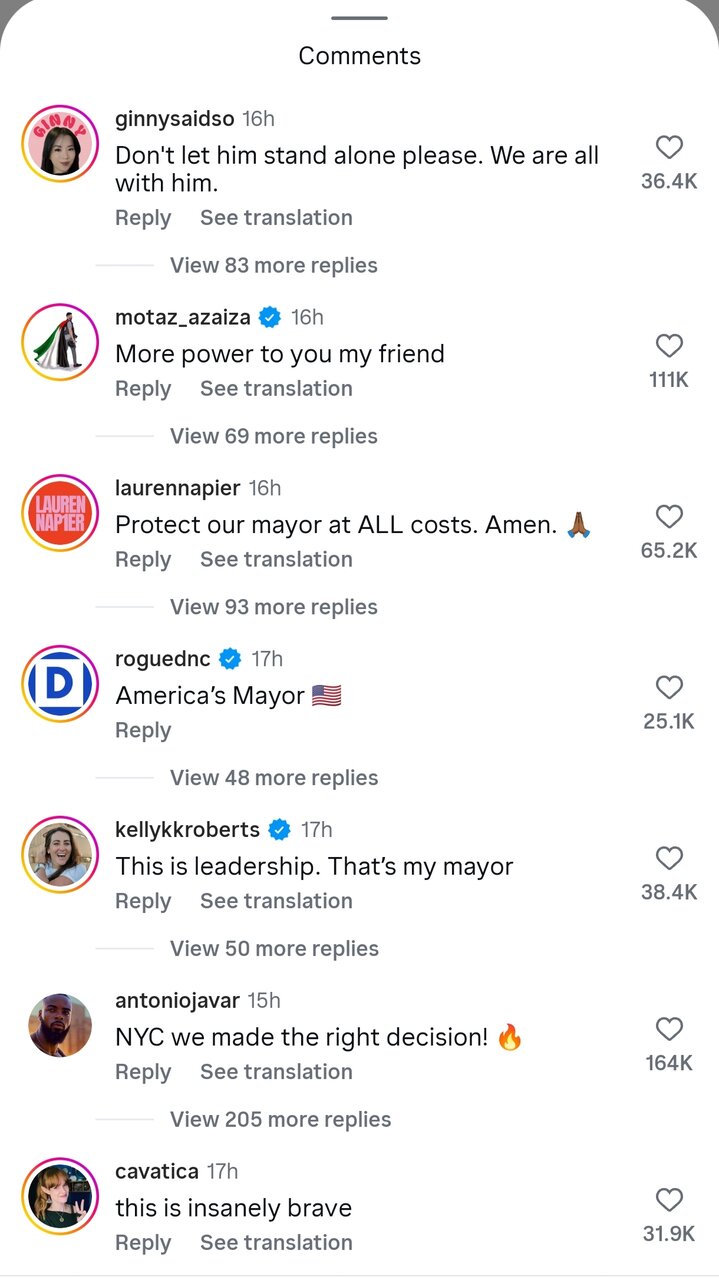The width and height of the screenshot is (719, 1280).
Task: Open antoniojavar's profile picture
Action: click(60, 1026)
